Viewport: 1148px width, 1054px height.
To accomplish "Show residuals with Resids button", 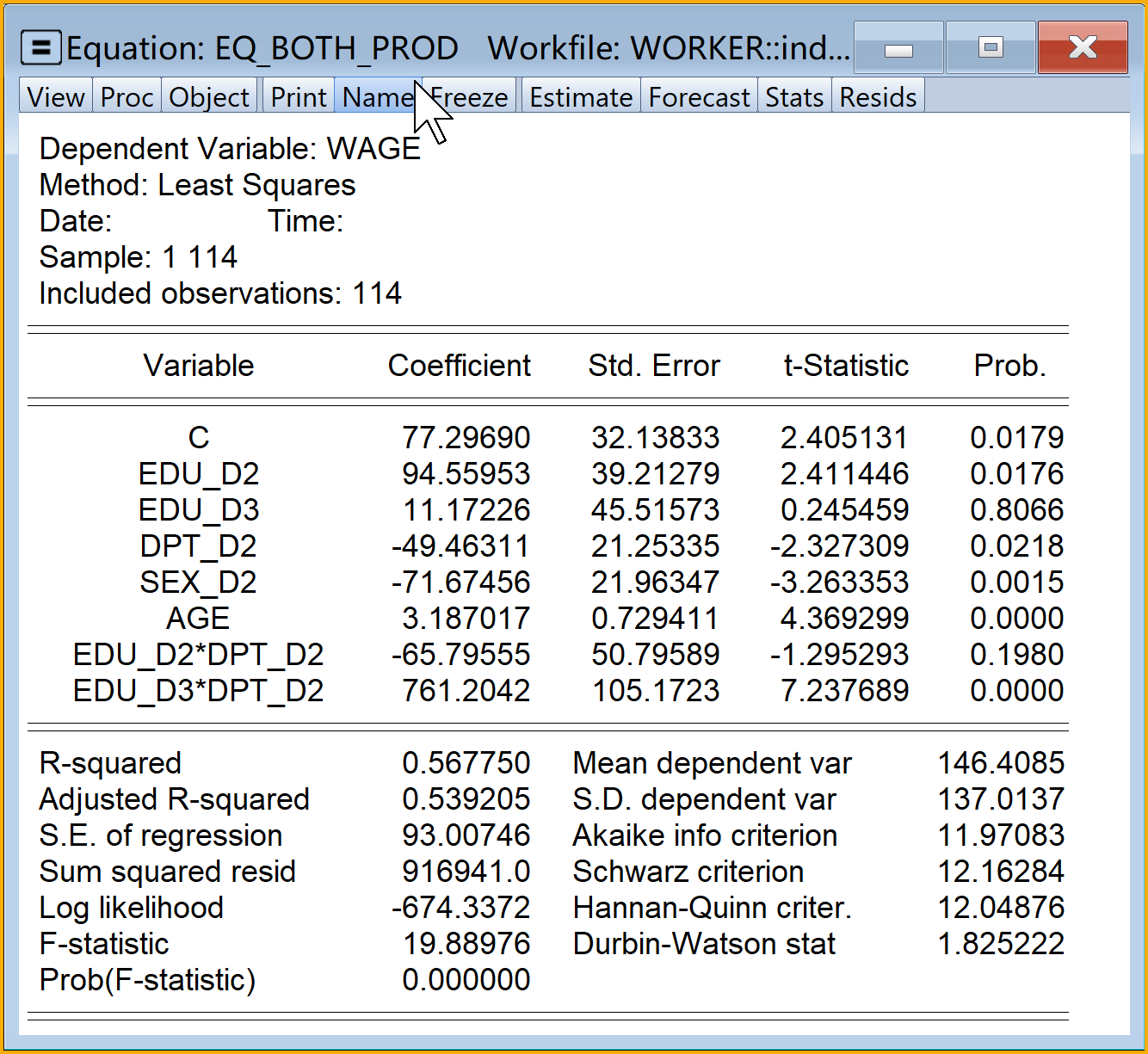I will tap(878, 97).
